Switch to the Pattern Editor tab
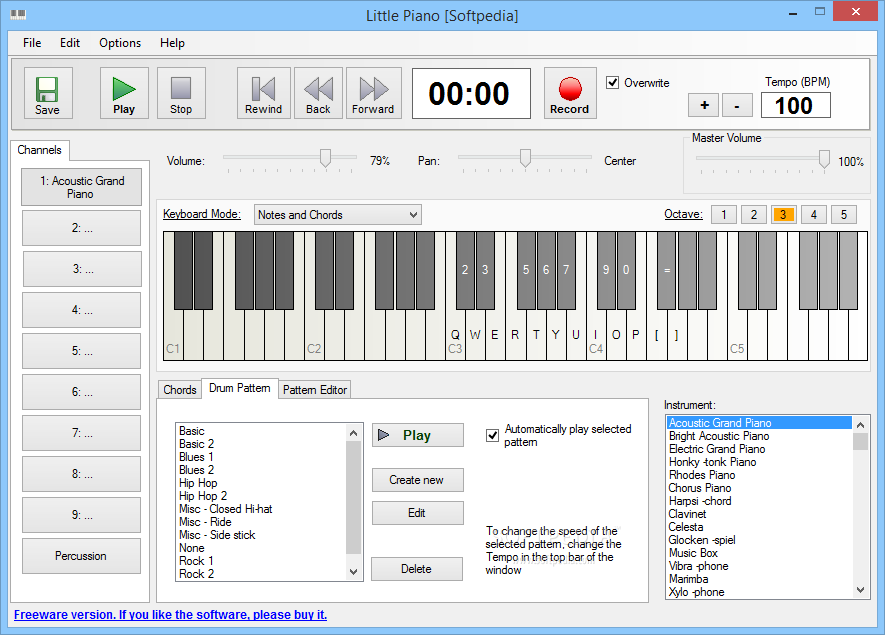This screenshot has width=885, height=635. [315, 389]
